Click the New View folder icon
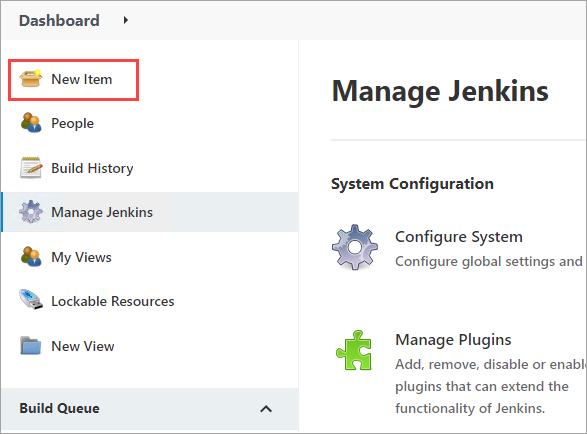 (x=30, y=345)
